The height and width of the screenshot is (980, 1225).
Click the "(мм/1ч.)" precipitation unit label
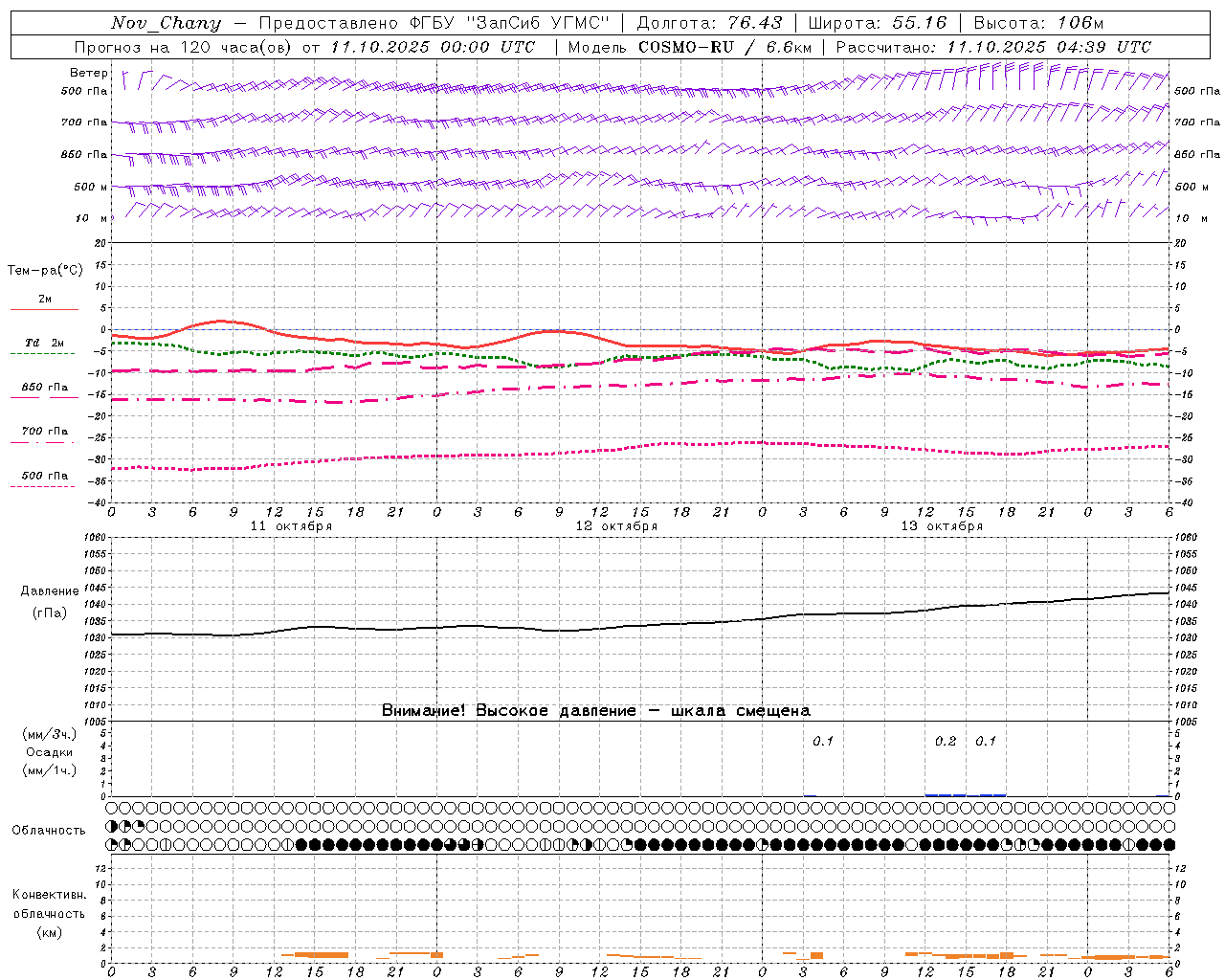[x=49, y=770]
